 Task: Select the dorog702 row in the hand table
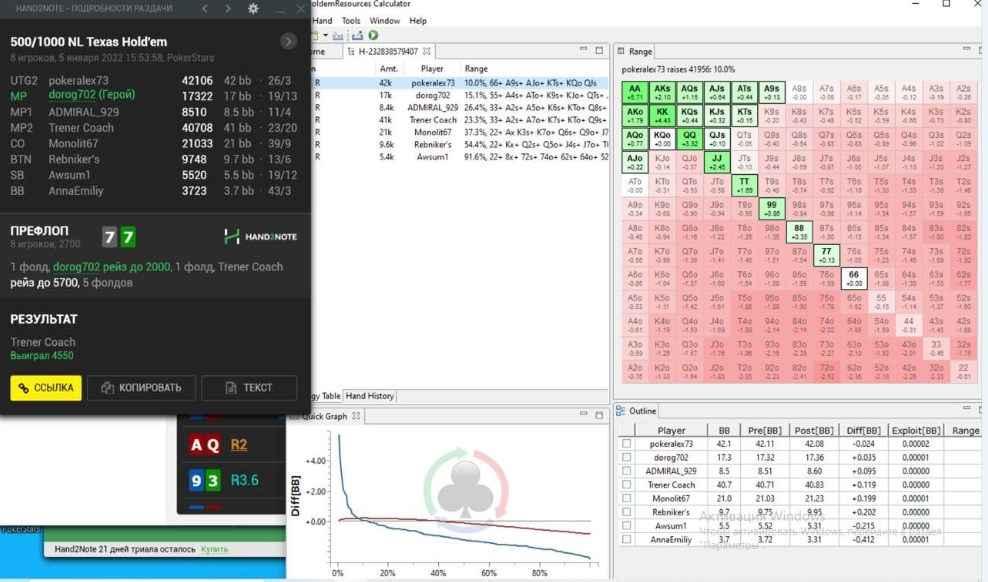(x=461, y=95)
